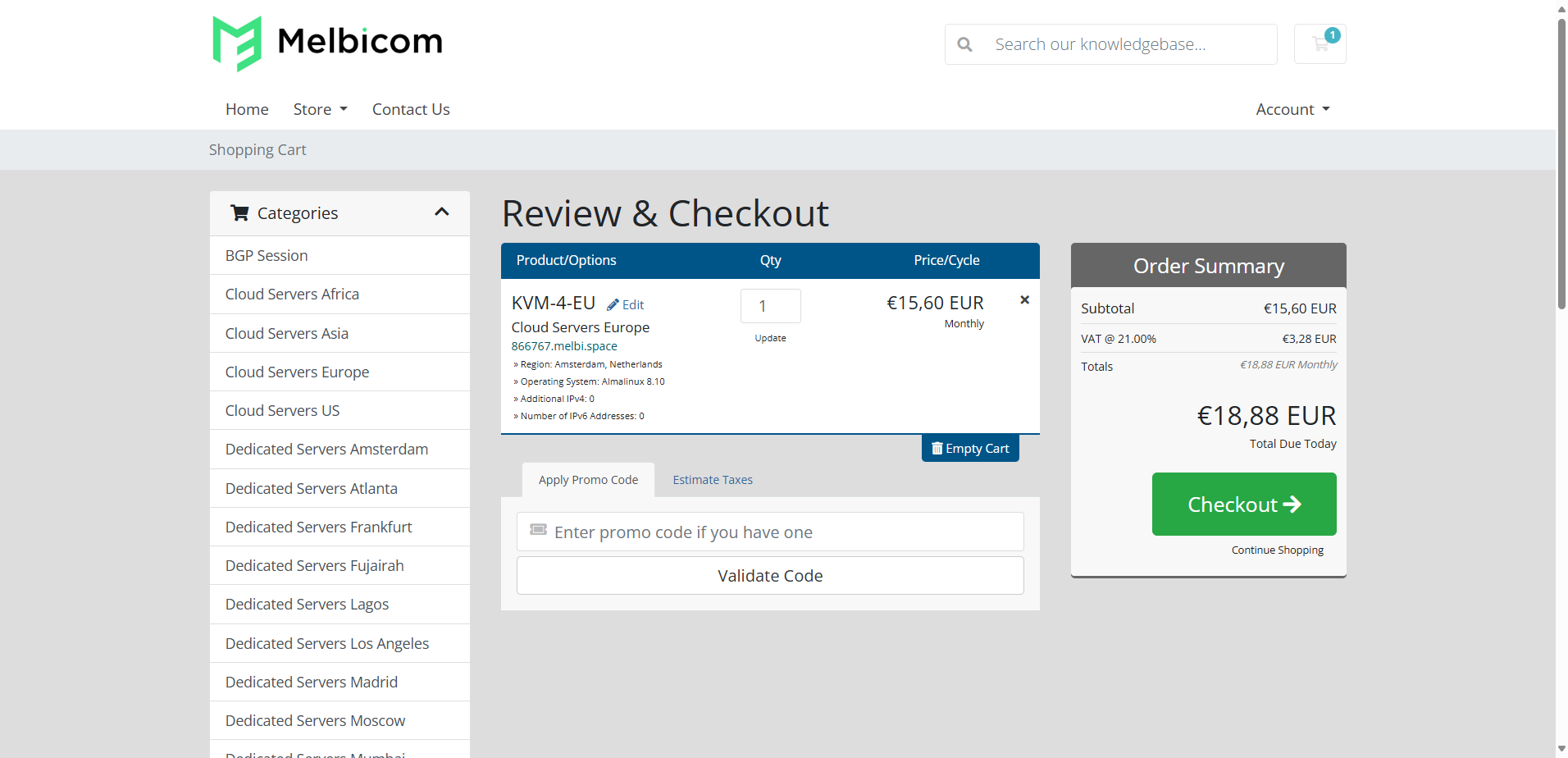Open Dedicated Servers Lagos category

click(340, 605)
